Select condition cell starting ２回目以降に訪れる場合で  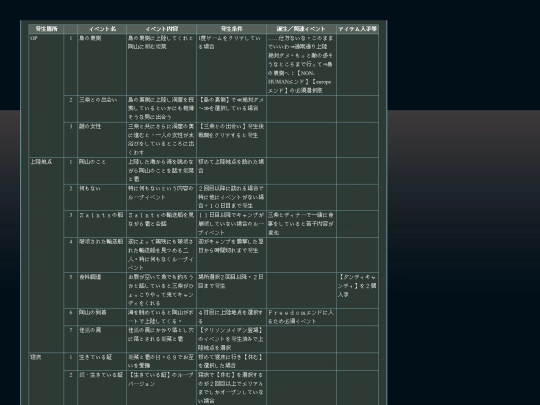point(231,197)
